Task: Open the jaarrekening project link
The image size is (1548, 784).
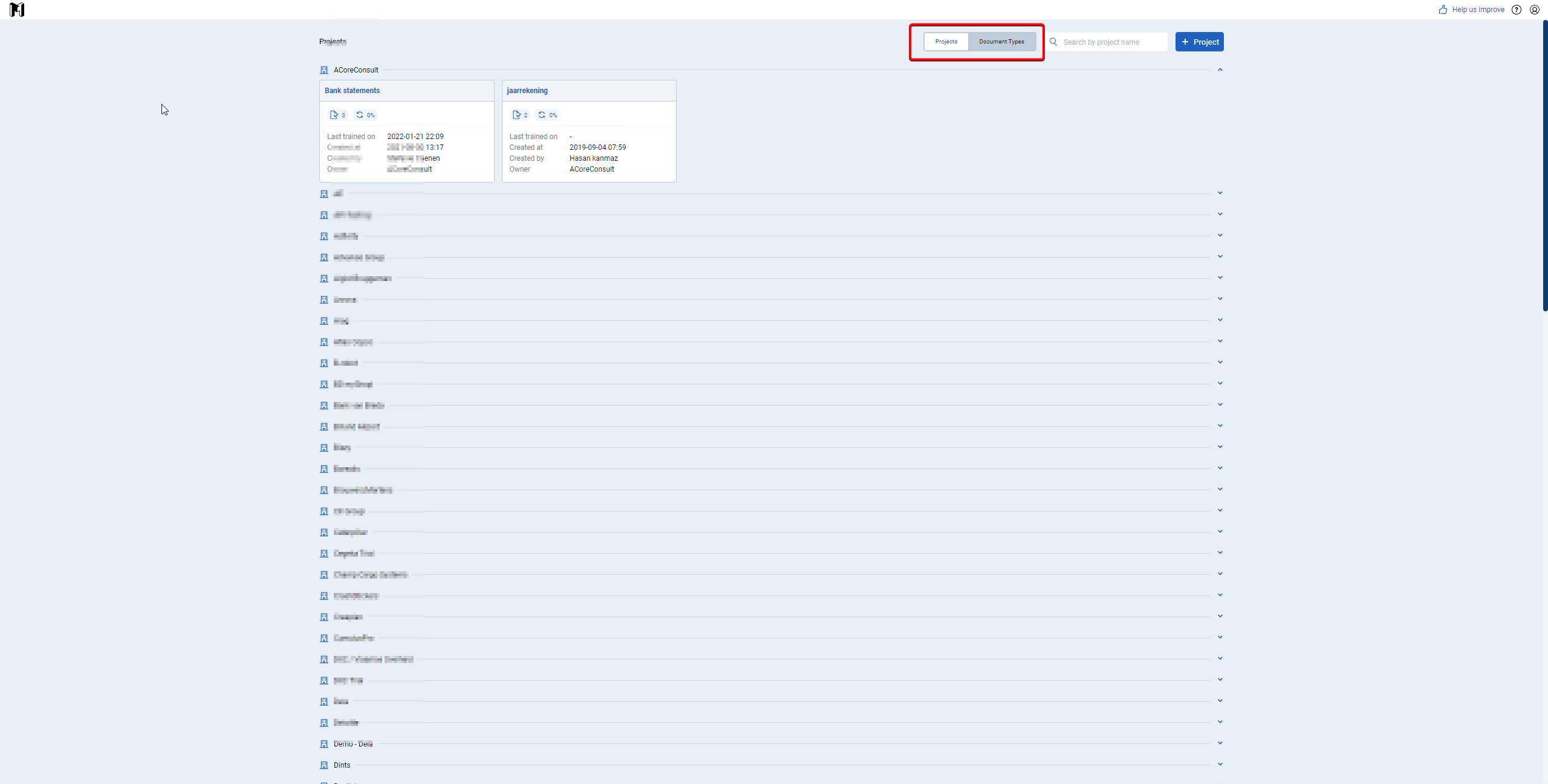Action: (527, 91)
